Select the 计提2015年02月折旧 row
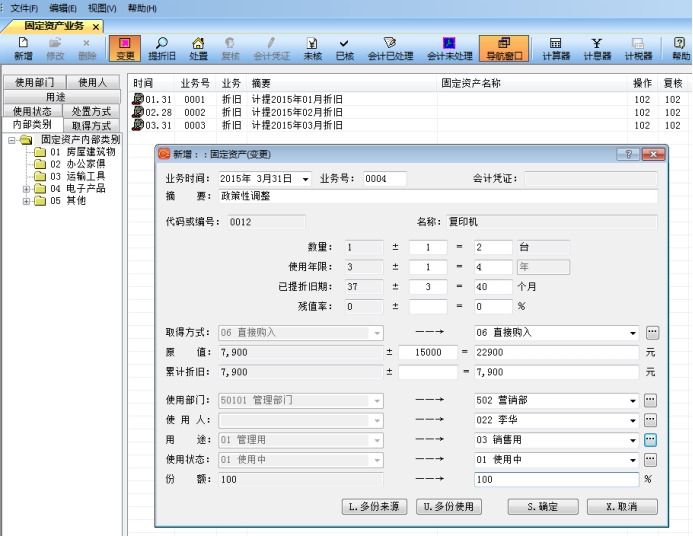 pyautogui.click(x=409, y=112)
